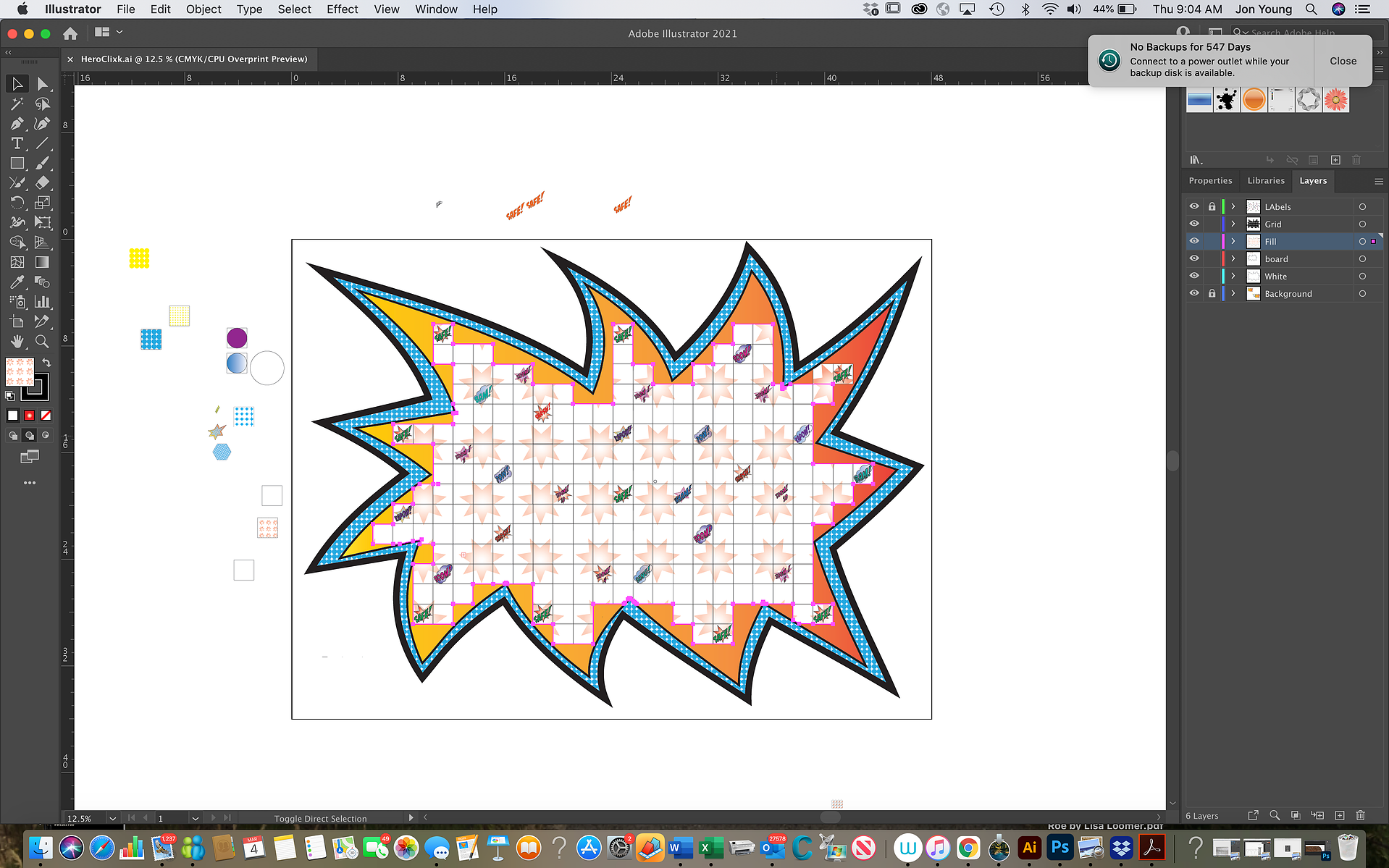The width and height of the screenshot is (1389, 868).
Task: Click the Fill pattern swatch
Action: pos(20,371)
